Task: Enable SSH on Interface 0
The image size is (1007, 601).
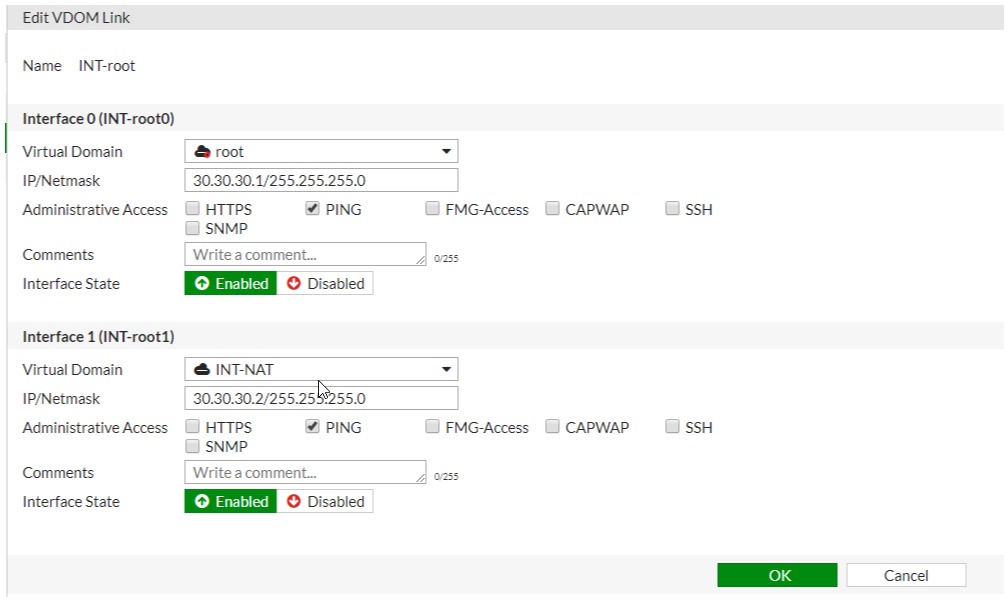Action: point(672,210)
